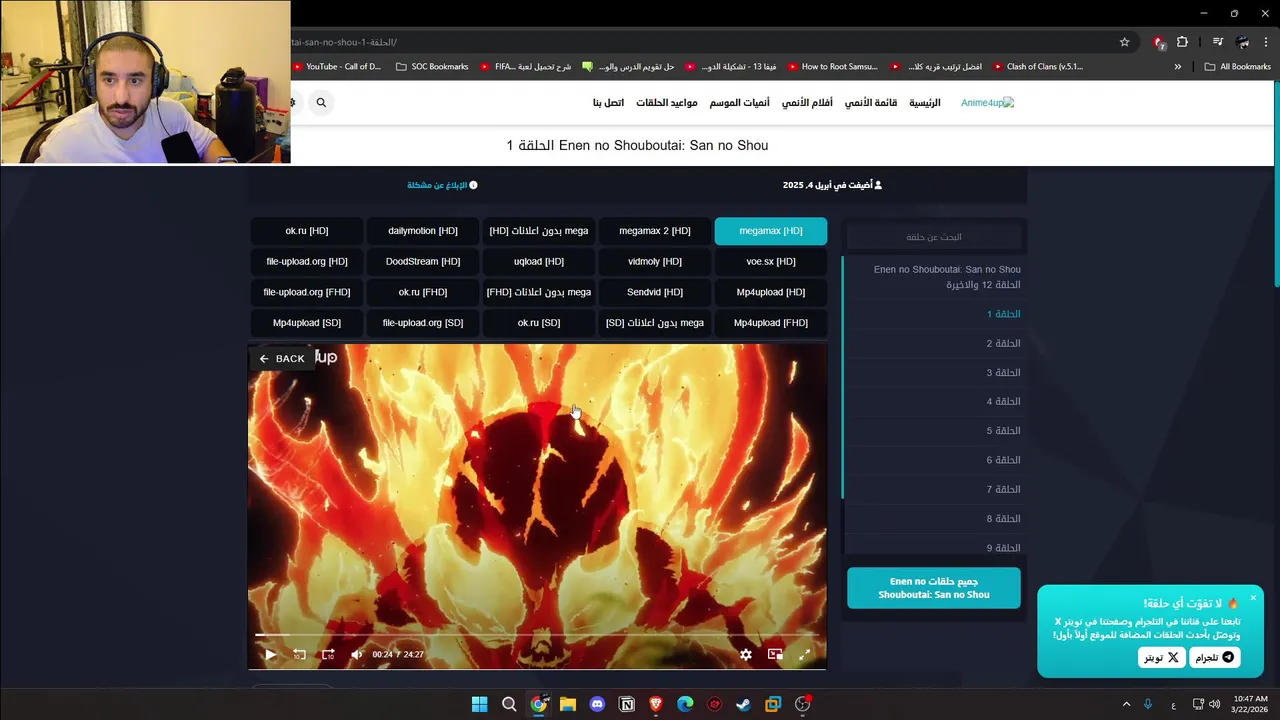Click the BACK arrow button over the video
The image size is (1280, 720).
coord(282,358)
